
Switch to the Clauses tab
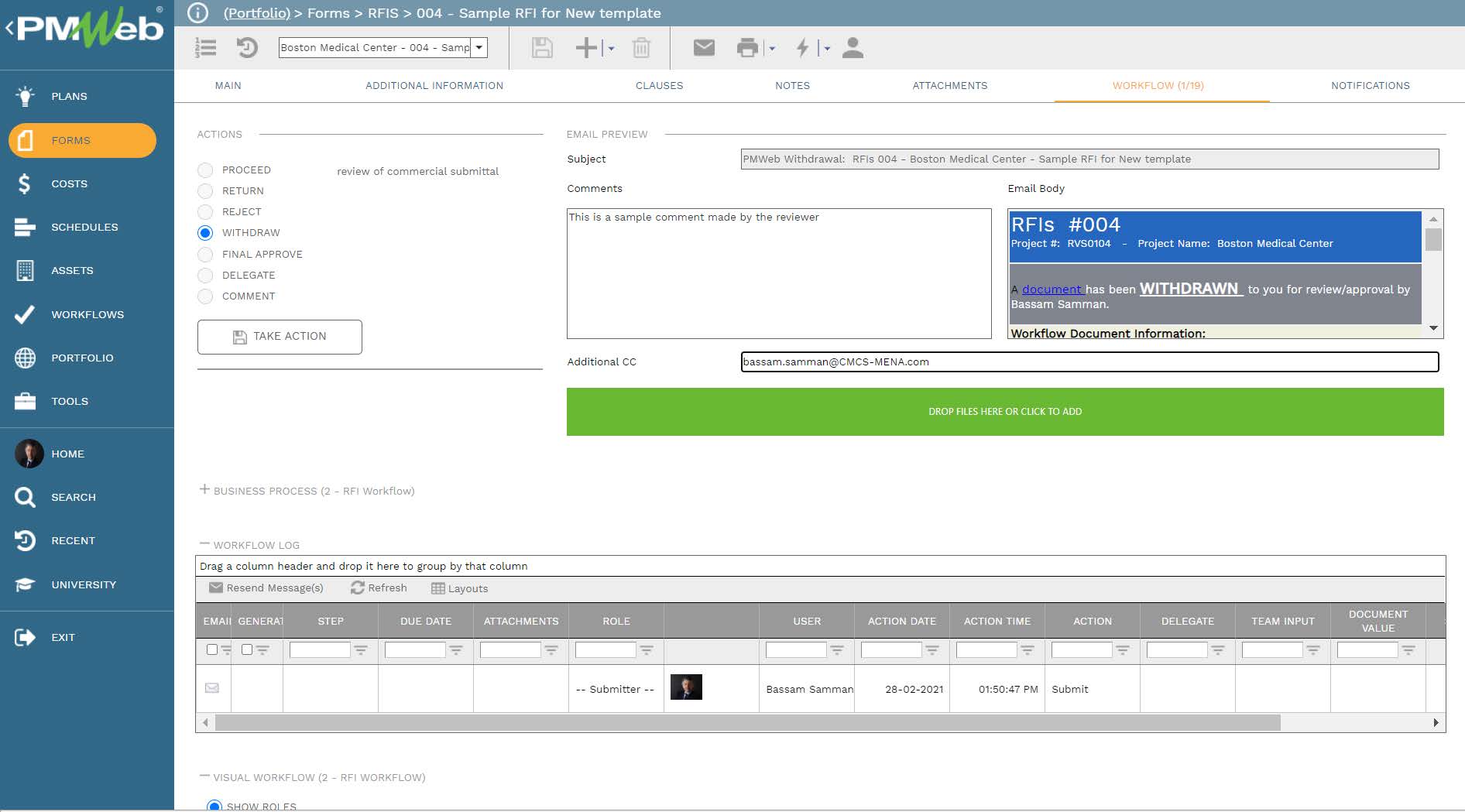(x=659, y=86)
